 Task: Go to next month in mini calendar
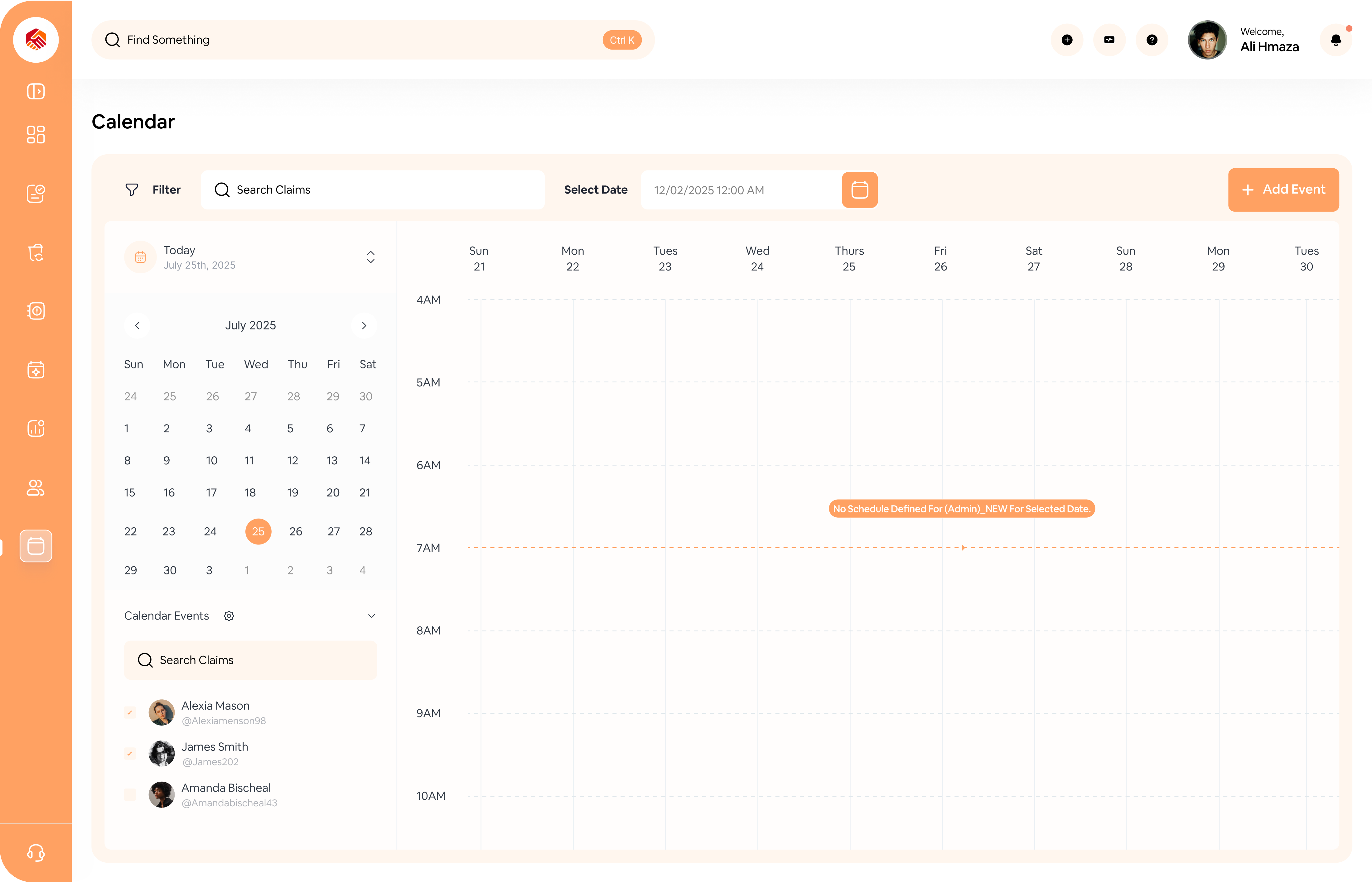364,325
